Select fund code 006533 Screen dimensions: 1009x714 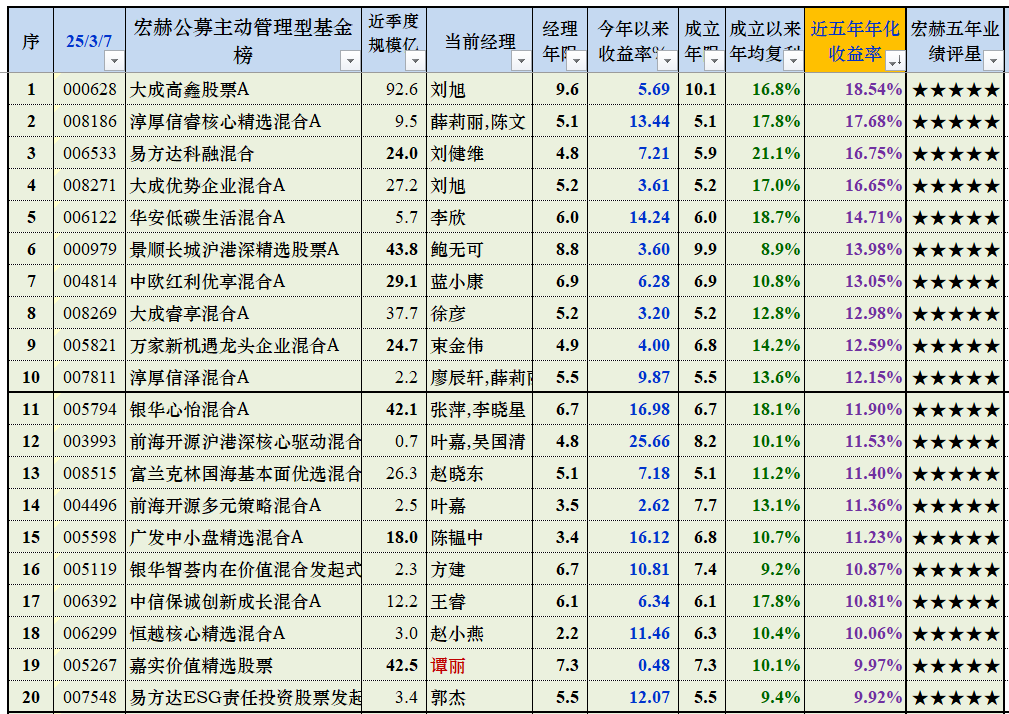coord(90,154)
